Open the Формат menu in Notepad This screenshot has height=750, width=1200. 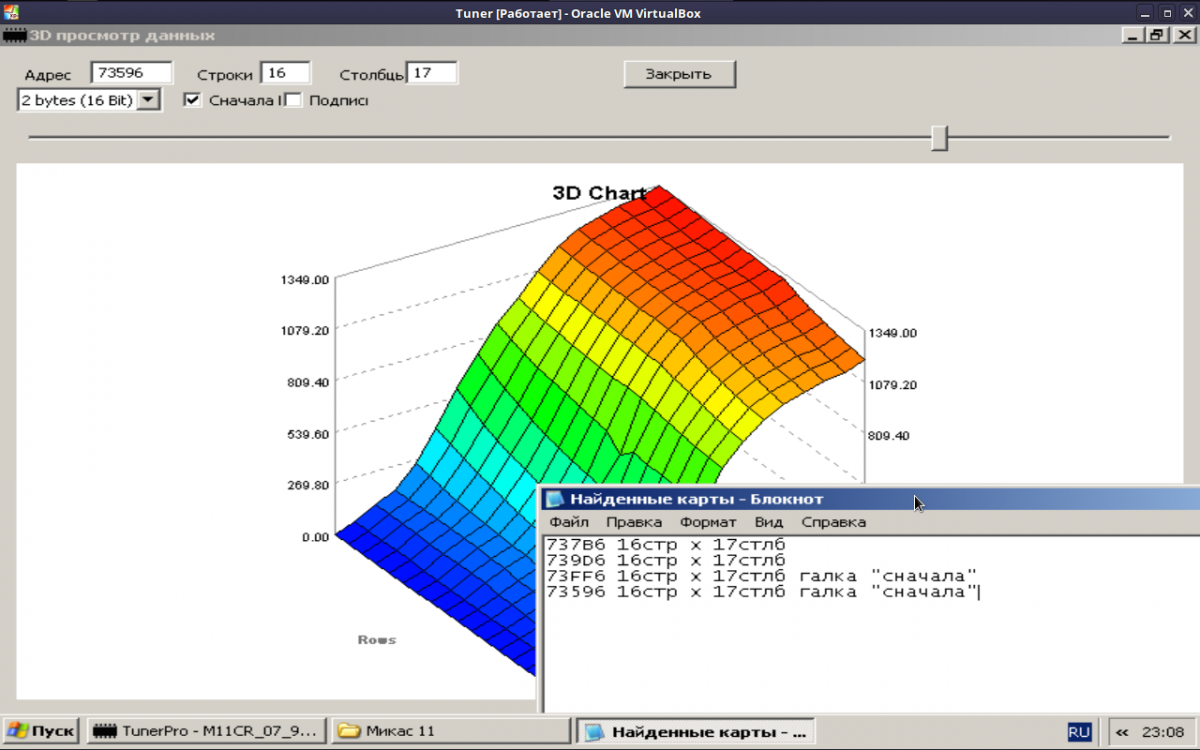(x=708, y=522)
